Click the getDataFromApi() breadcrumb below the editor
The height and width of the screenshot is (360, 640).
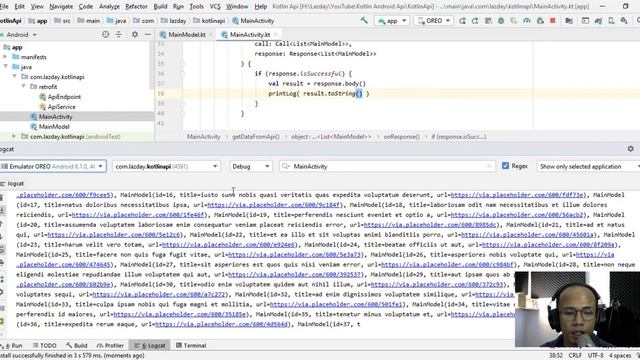click(256, 137)
